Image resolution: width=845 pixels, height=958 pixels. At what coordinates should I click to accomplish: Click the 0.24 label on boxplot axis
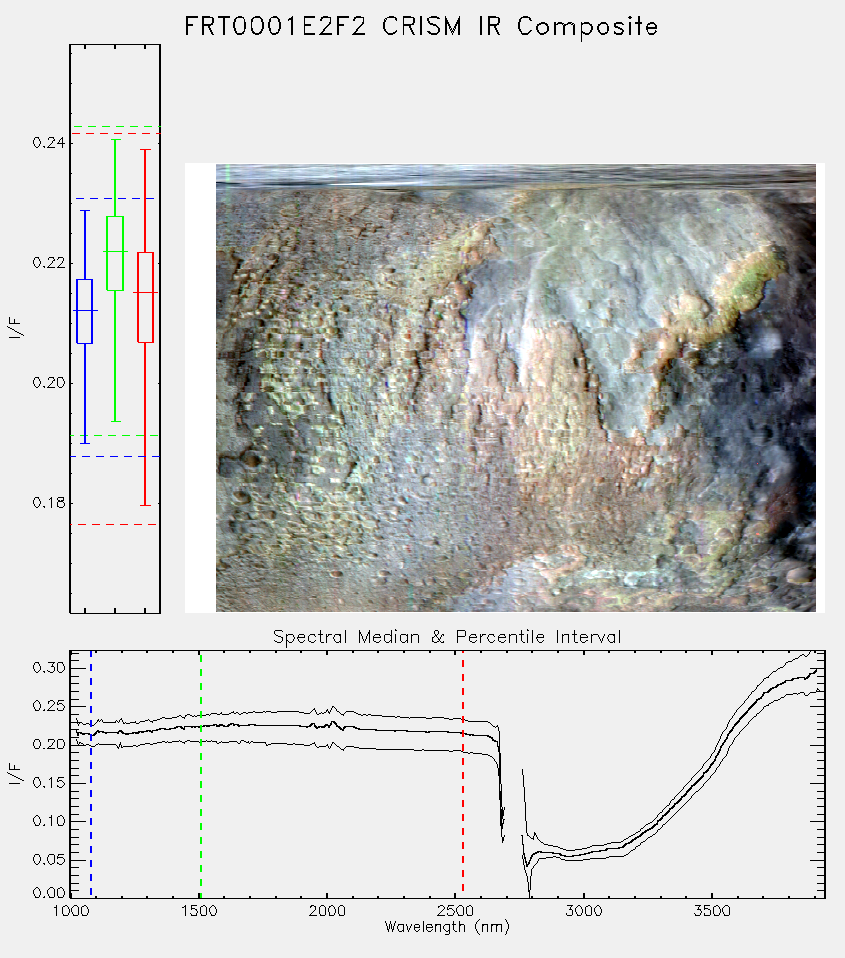pos(49,143)
